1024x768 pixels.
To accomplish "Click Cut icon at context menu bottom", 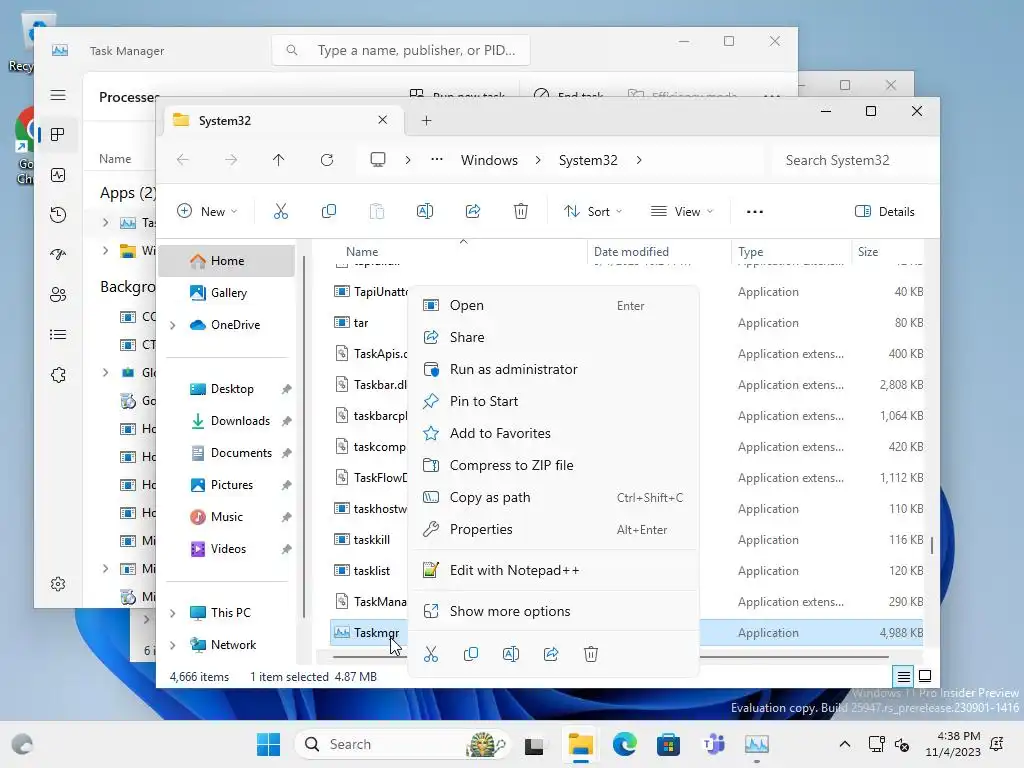I will pos(431,654).
